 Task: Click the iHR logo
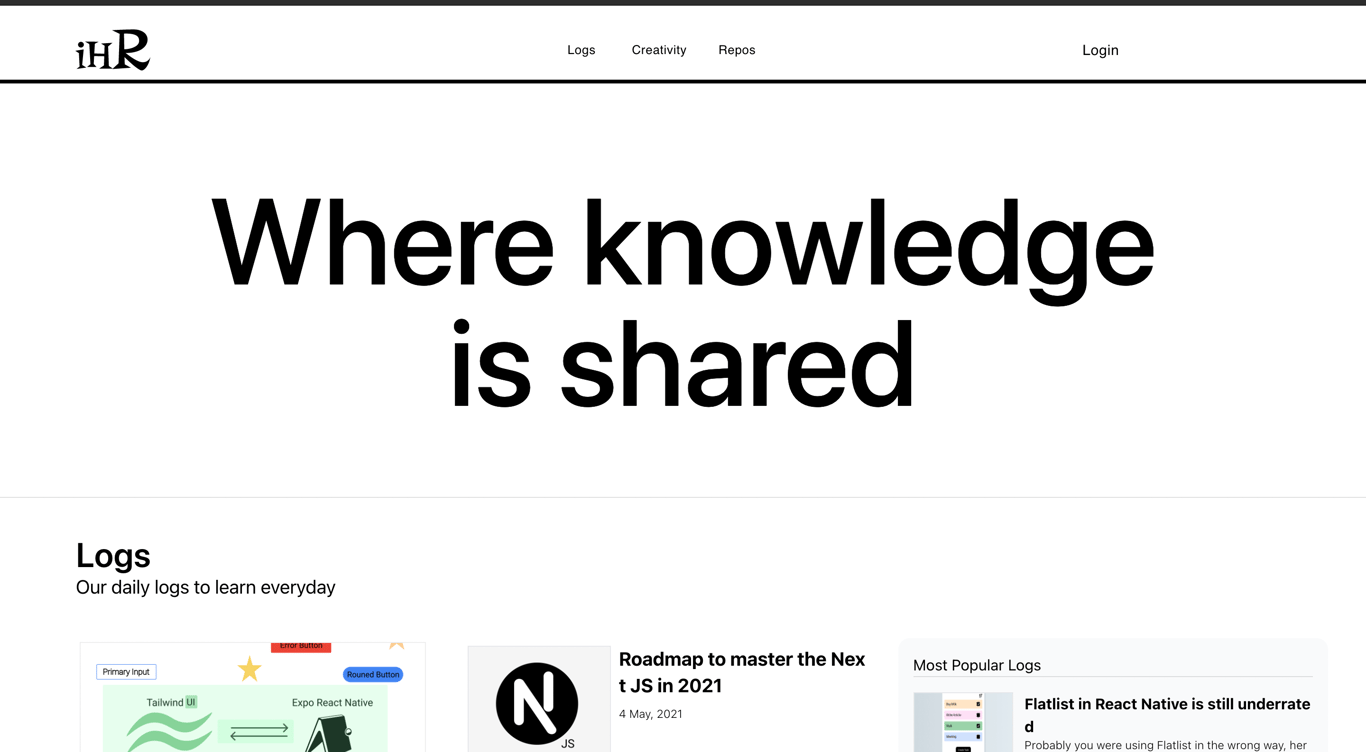pos(112,48)
